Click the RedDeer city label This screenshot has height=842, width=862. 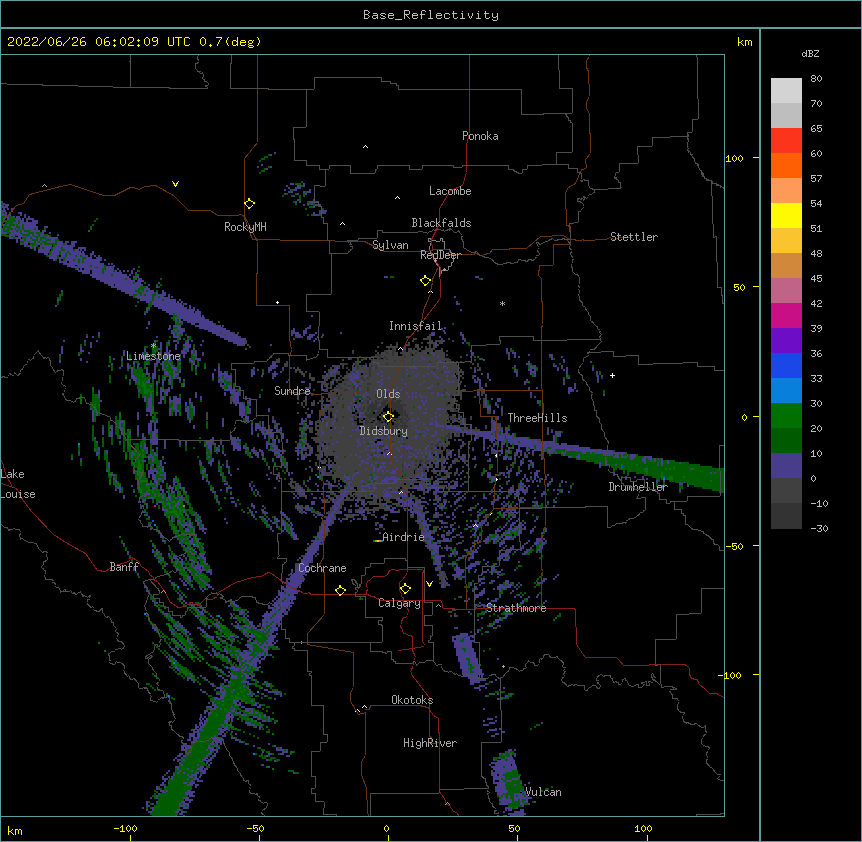(x=440, y=255)
